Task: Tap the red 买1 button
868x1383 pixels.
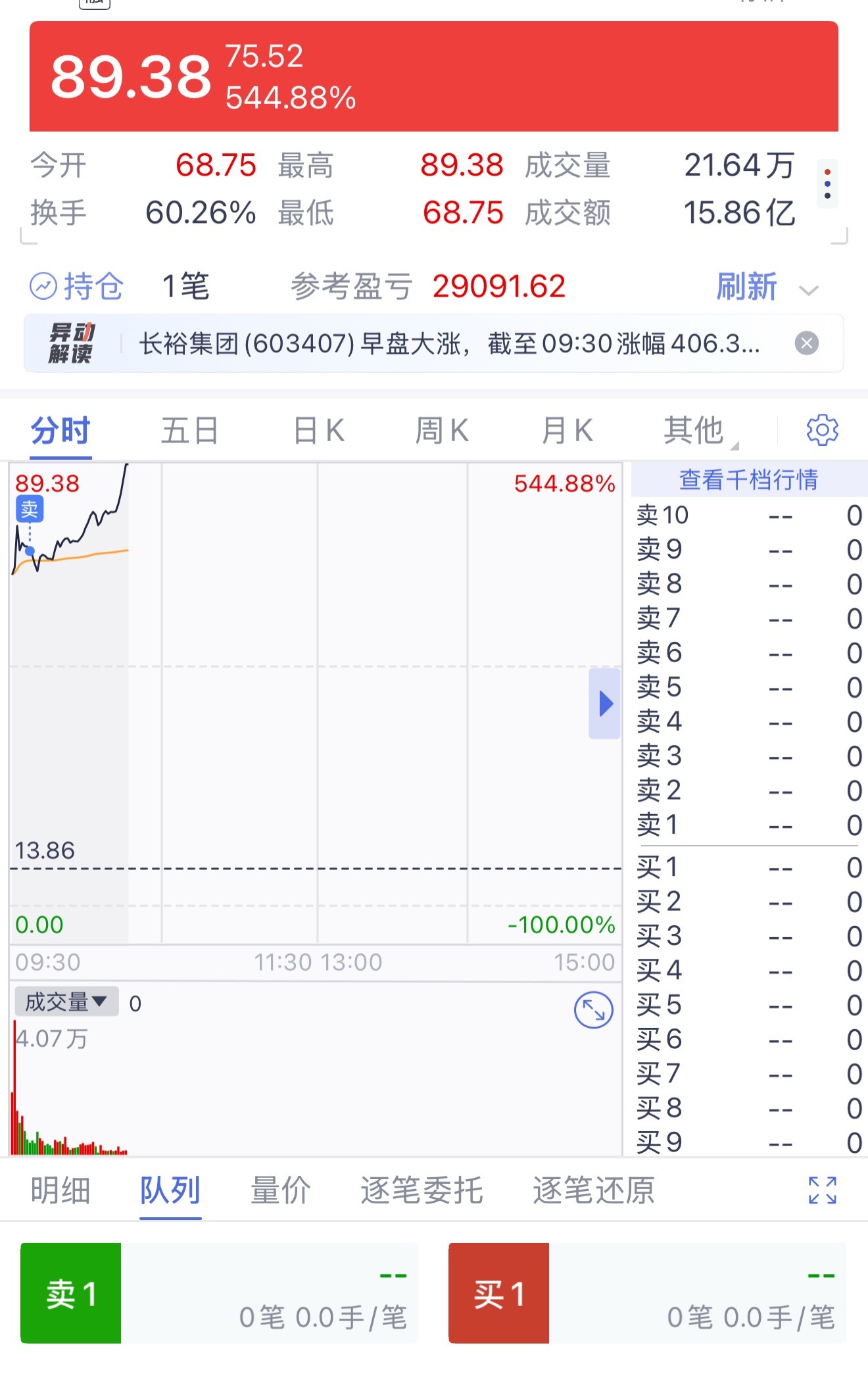Action: pos(498,1293)
